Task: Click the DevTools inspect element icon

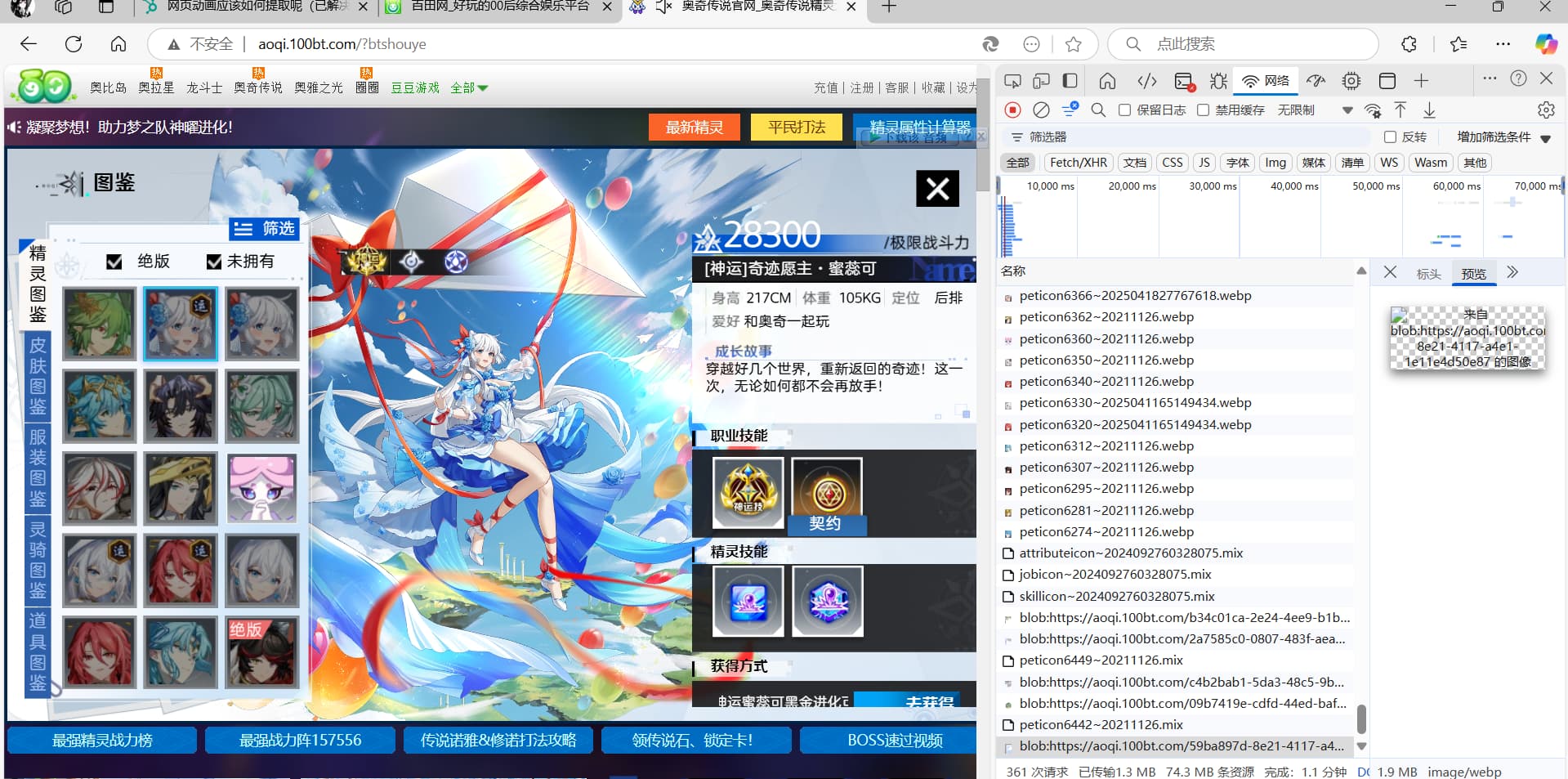Action: pyautogui.click(x=1012, y=80)
